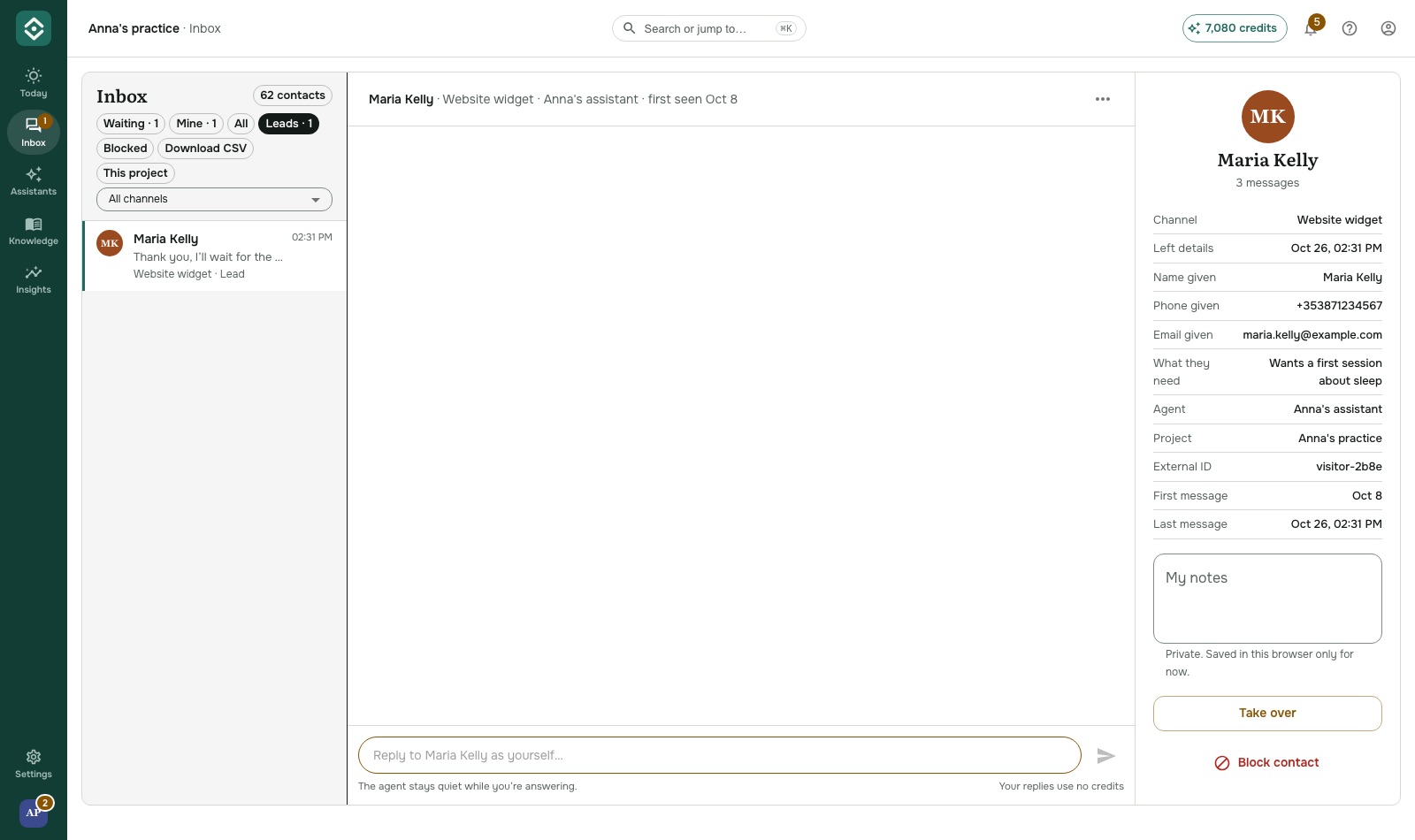Click the Website widget channel value

click(1340, 220)
